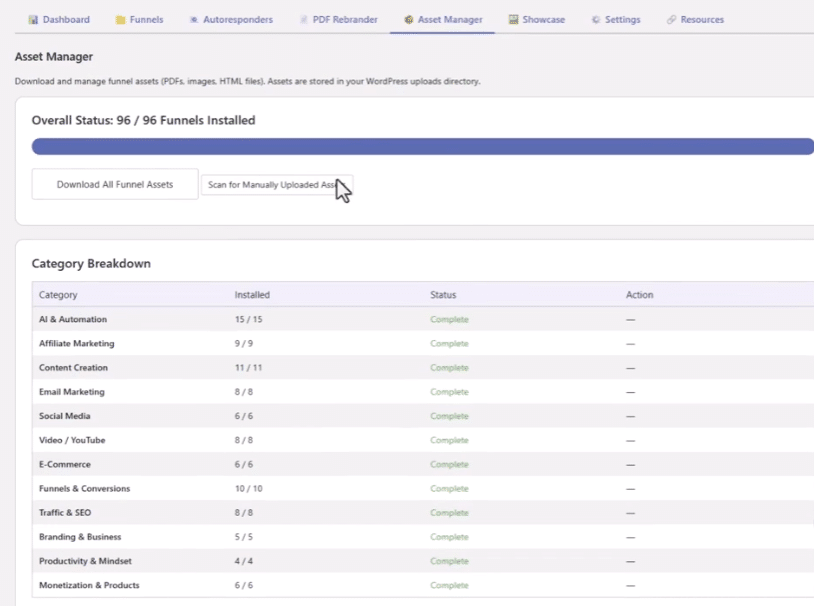Click Complete status for Email Marketing
The image size is (814, 606).
point(449,392)
